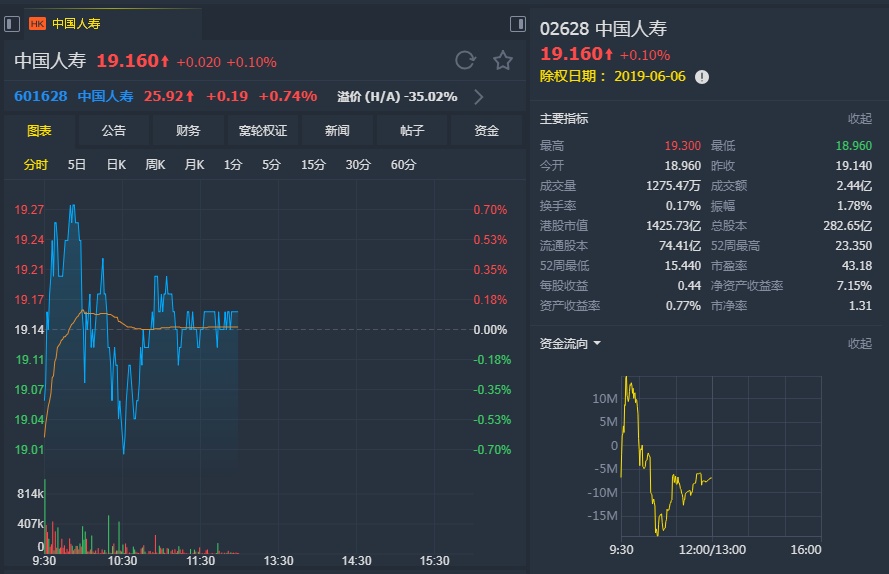Screen dimensions: 889x574
Task: Expand the A-share quote row arrow
Action: 479,97
